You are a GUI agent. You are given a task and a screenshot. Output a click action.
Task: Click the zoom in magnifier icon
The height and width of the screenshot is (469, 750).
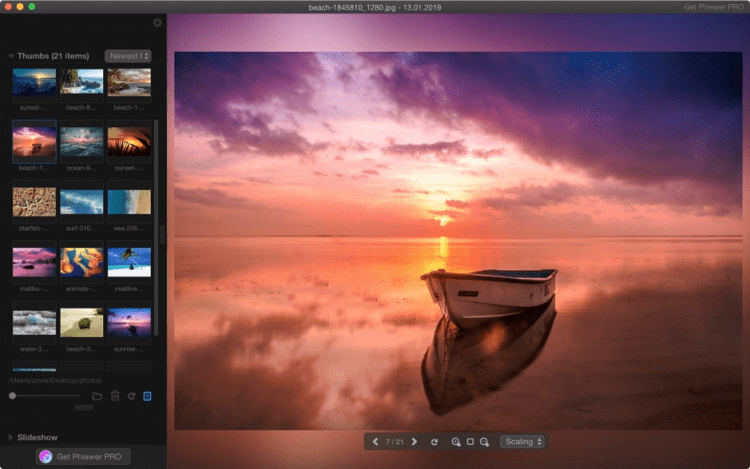click(455, 441)
